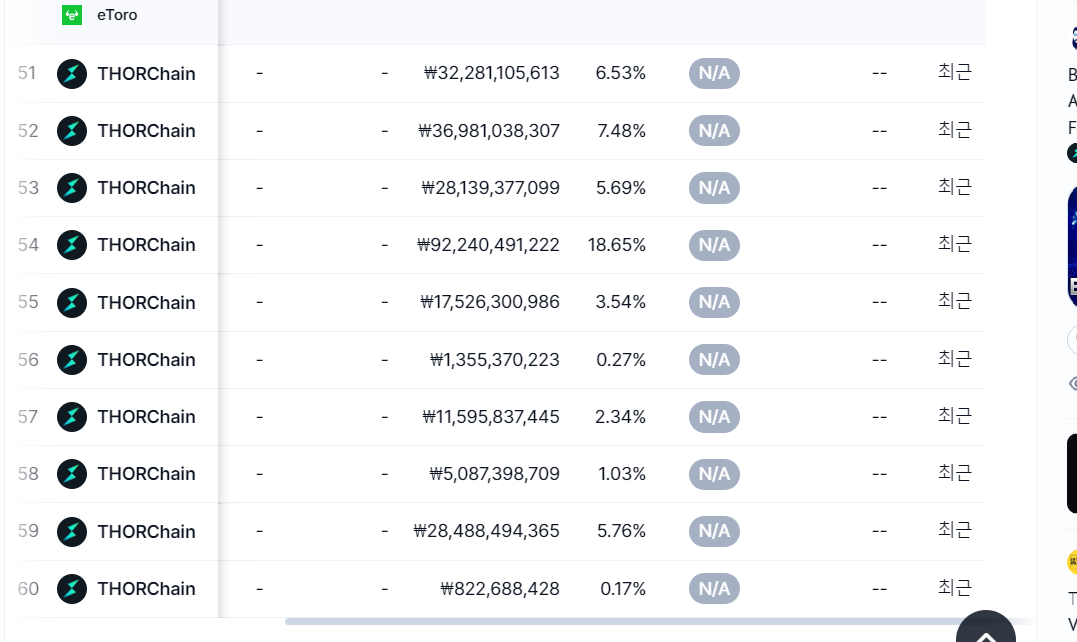Open THORChain name link in row 57
The width and height of the screenshot is (1077, 642).
coord(146,417)
